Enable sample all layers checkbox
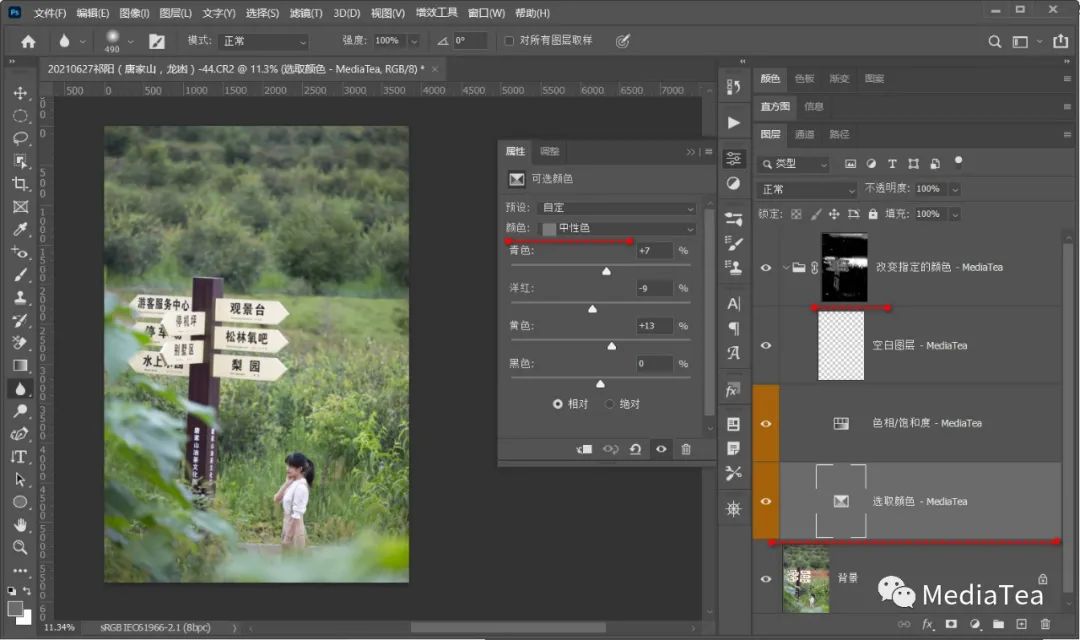 tap(509, 41)
